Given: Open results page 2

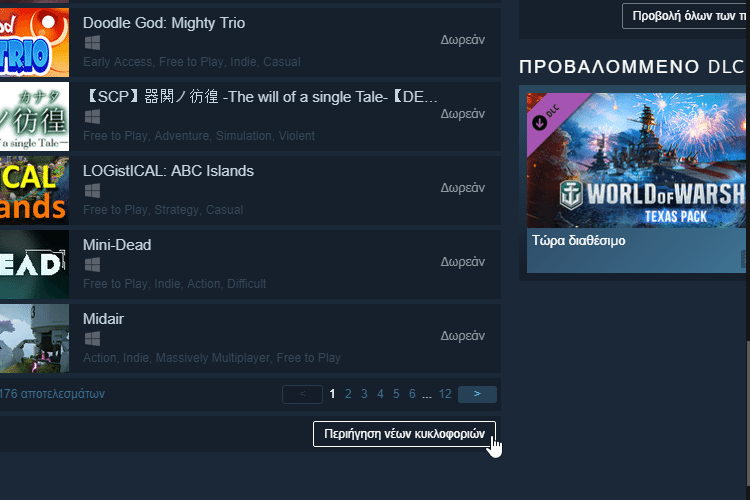Looking at the screenshot, I should (348, 394).
